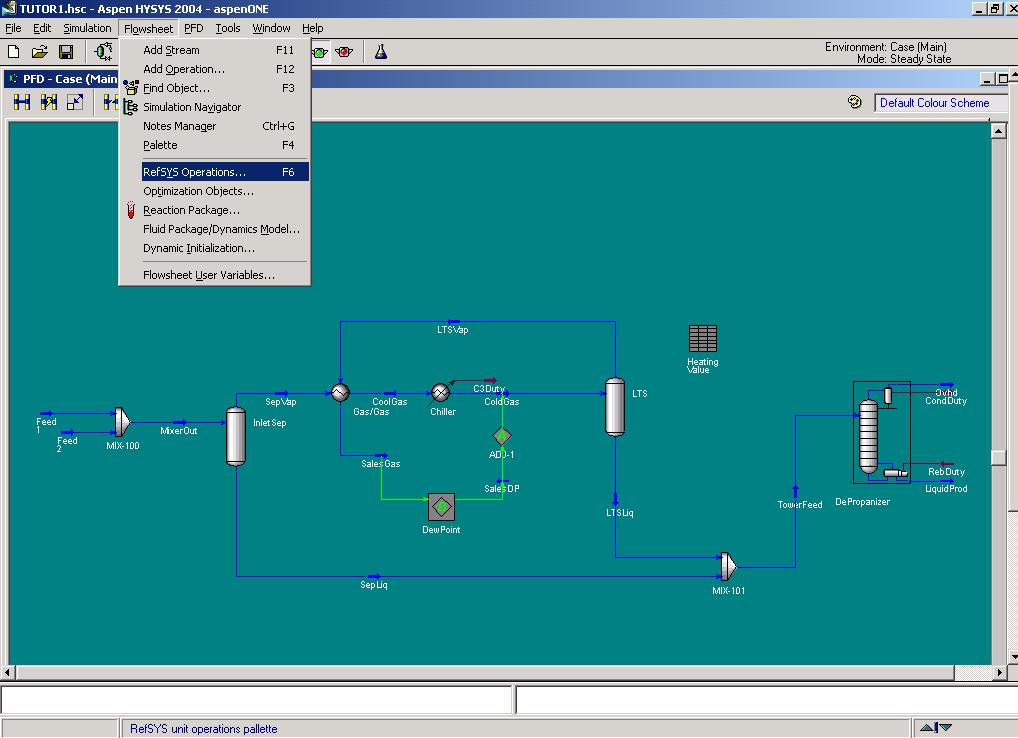Click the Size Mode PFD icon

tap(75, 102)
